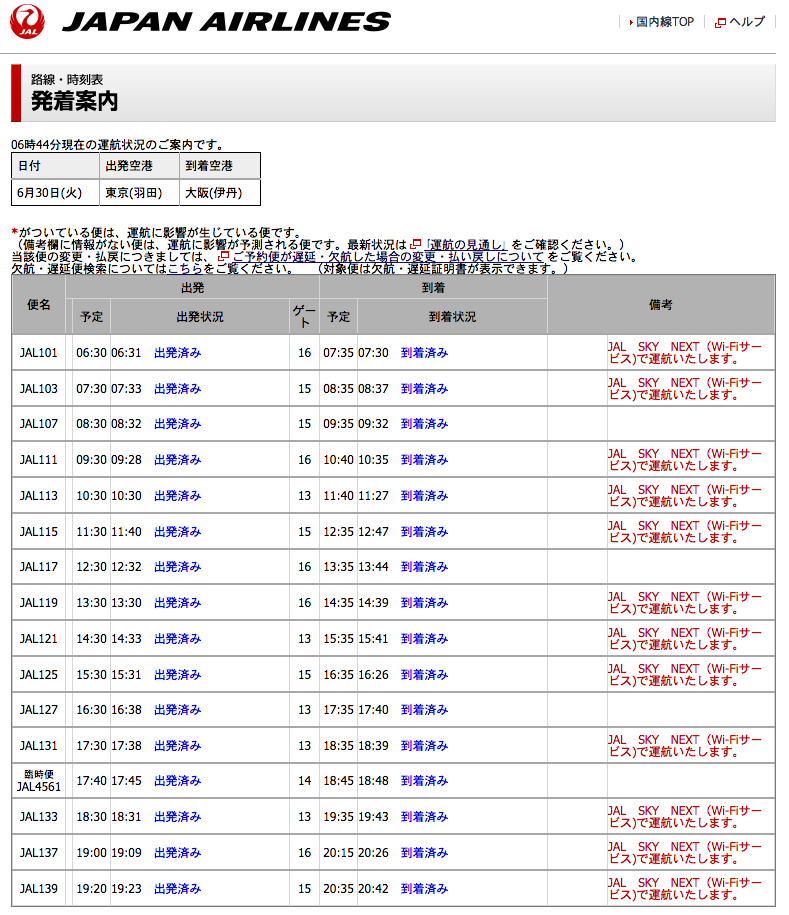The width and height of the screenshot is (789, 915).
Task: Click 到着済み status for JAL115
Action: pyautogui.click(x=424, y=532)
